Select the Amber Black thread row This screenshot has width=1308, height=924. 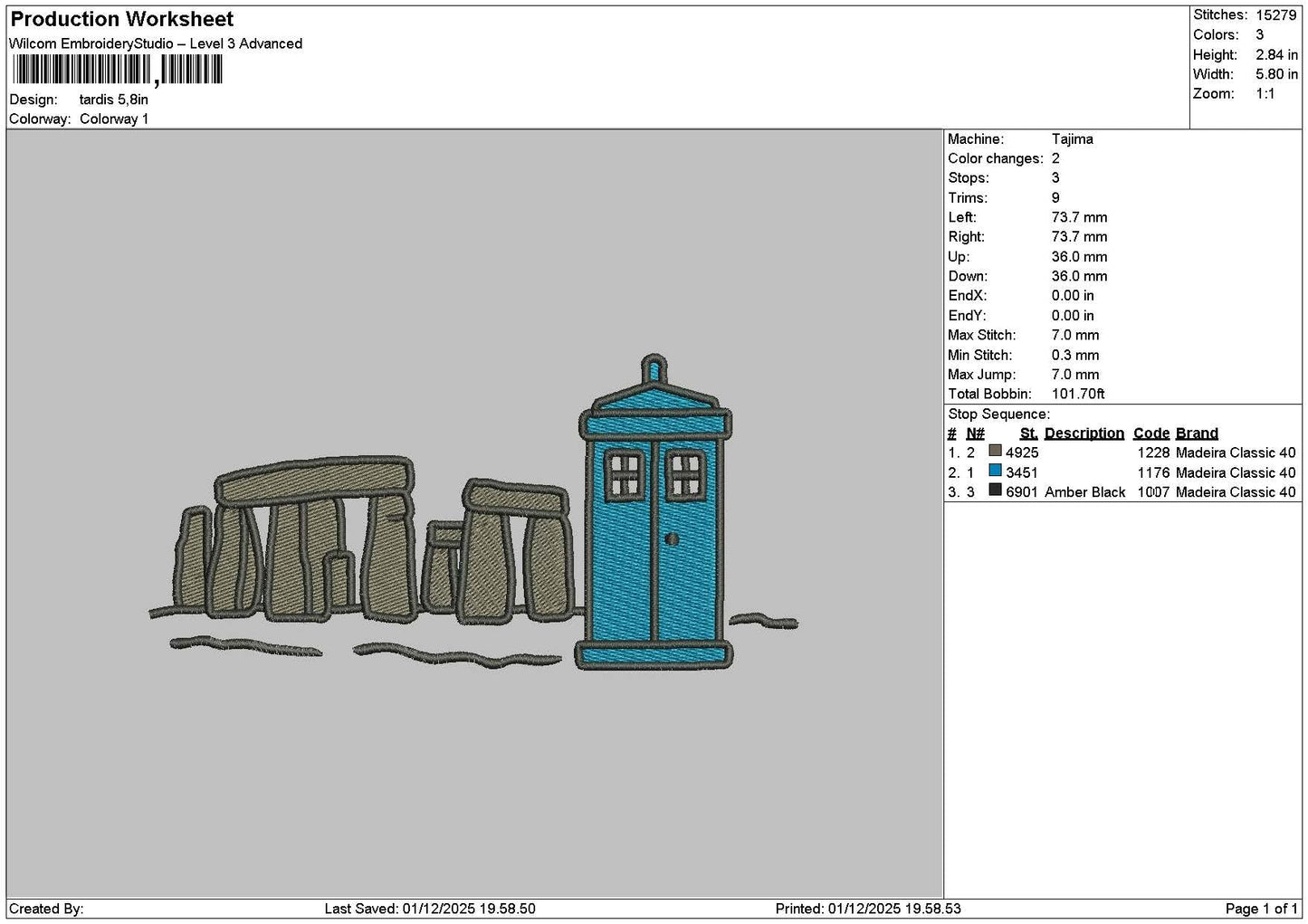tap(1122, 491)
